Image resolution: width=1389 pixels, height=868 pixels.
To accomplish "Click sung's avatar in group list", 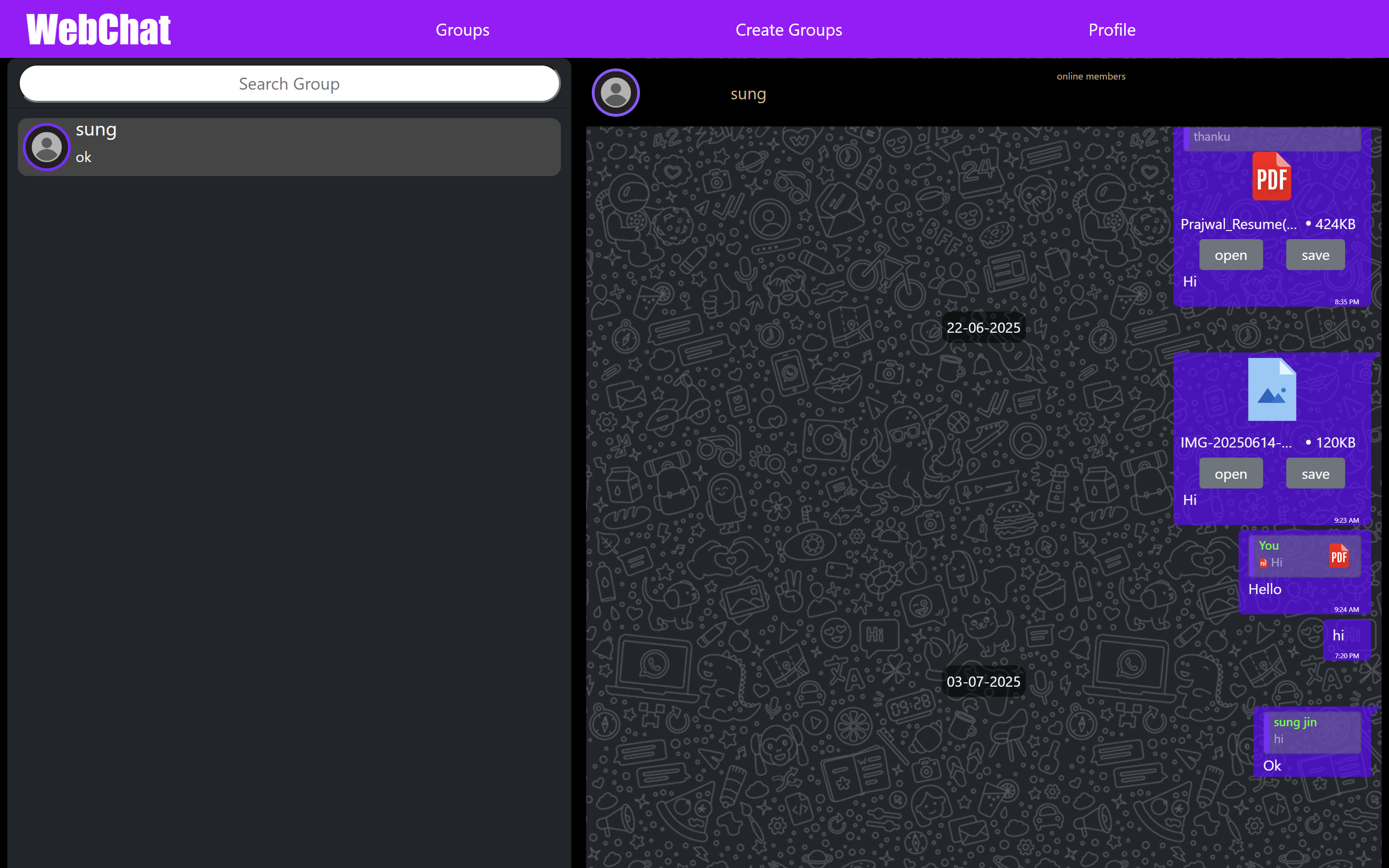I will [46, 147].
